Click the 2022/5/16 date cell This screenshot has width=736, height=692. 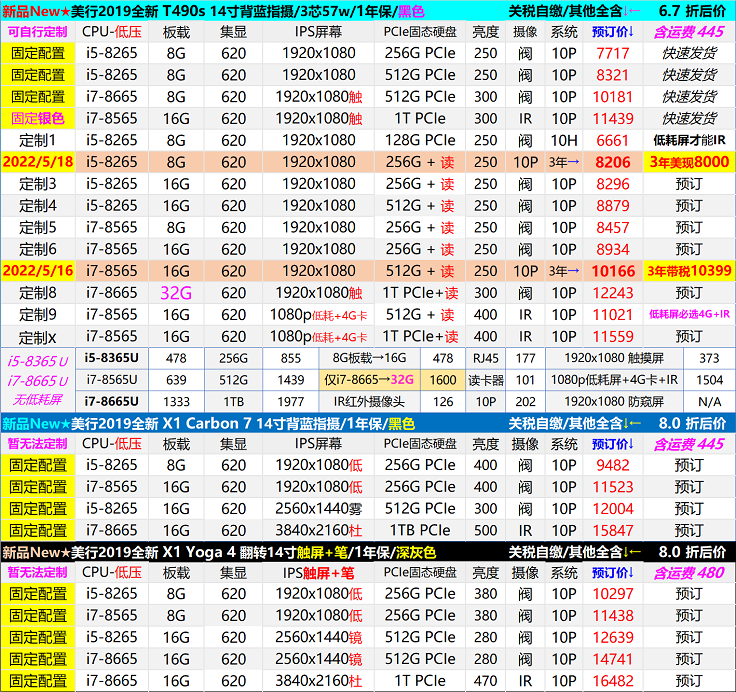tap(38, 270)
